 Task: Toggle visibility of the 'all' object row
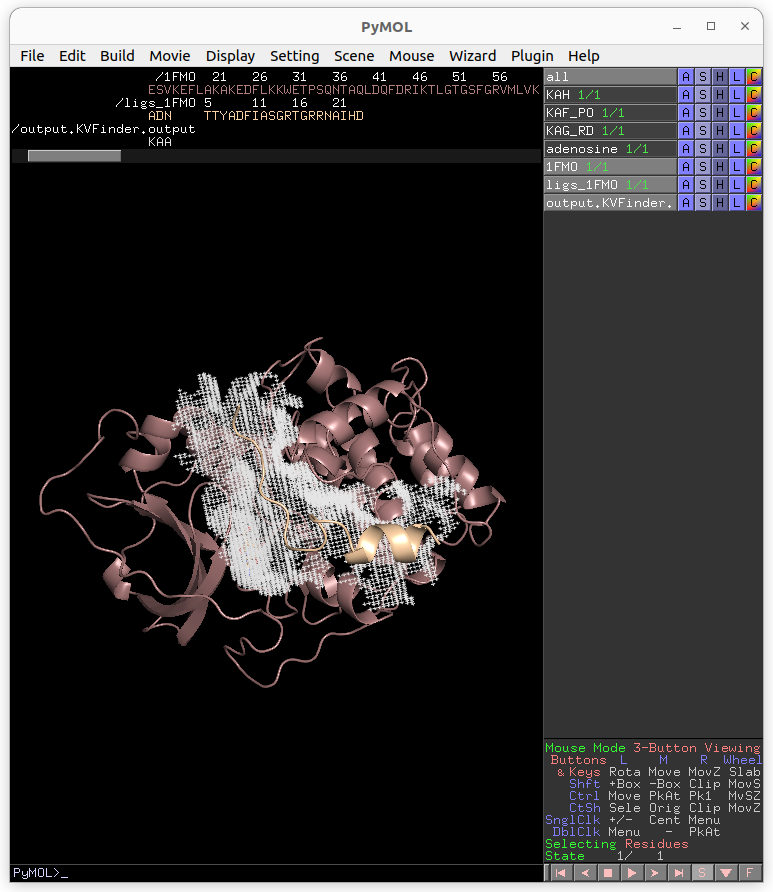pyautogui.click(x=610, y=77)
